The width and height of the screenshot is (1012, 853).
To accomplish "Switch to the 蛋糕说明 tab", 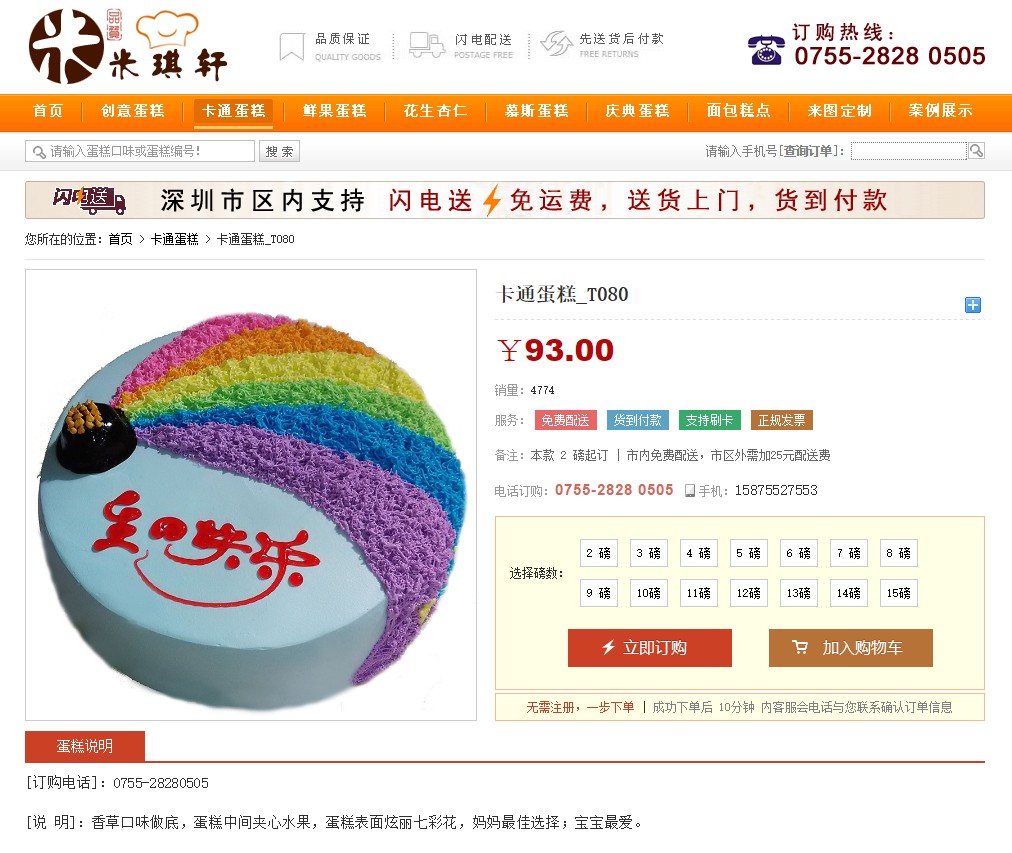I will 85,747.
